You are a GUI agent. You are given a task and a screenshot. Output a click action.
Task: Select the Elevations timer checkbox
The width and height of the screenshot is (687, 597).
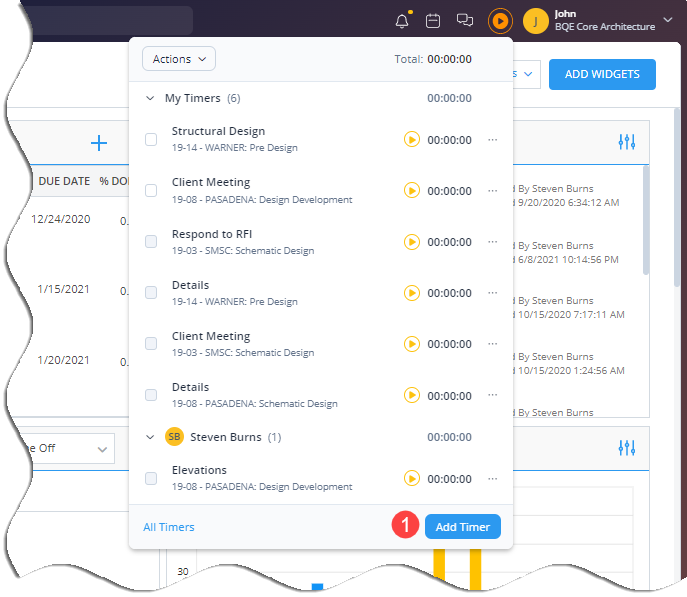tap(151, 479)
